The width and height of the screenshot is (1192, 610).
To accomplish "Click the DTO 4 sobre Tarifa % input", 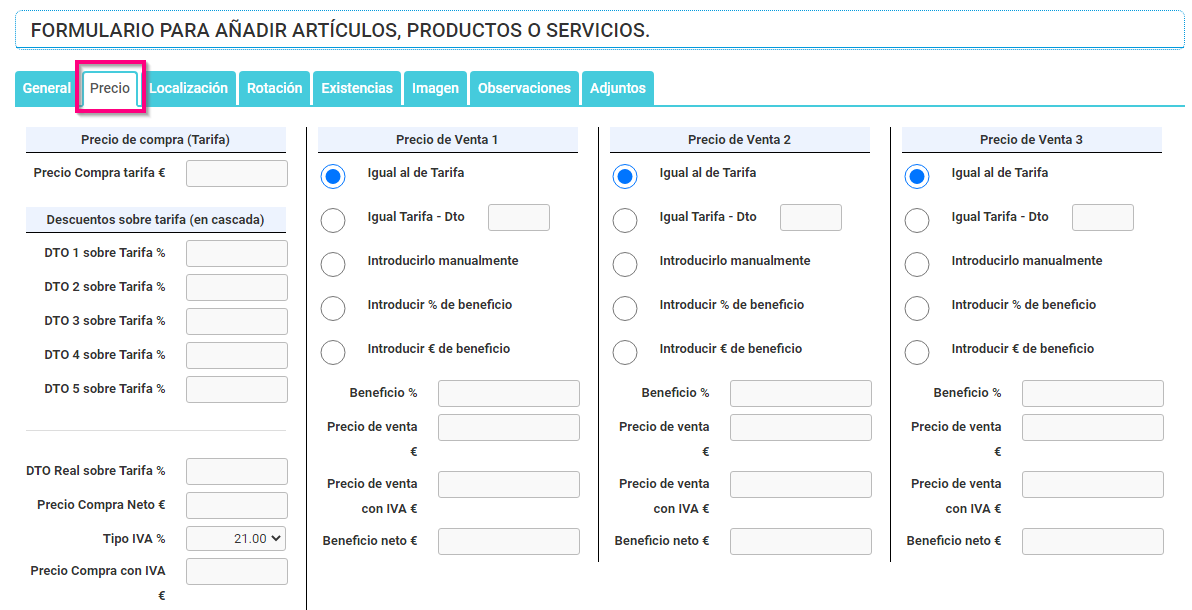I will tap(236, 355).
